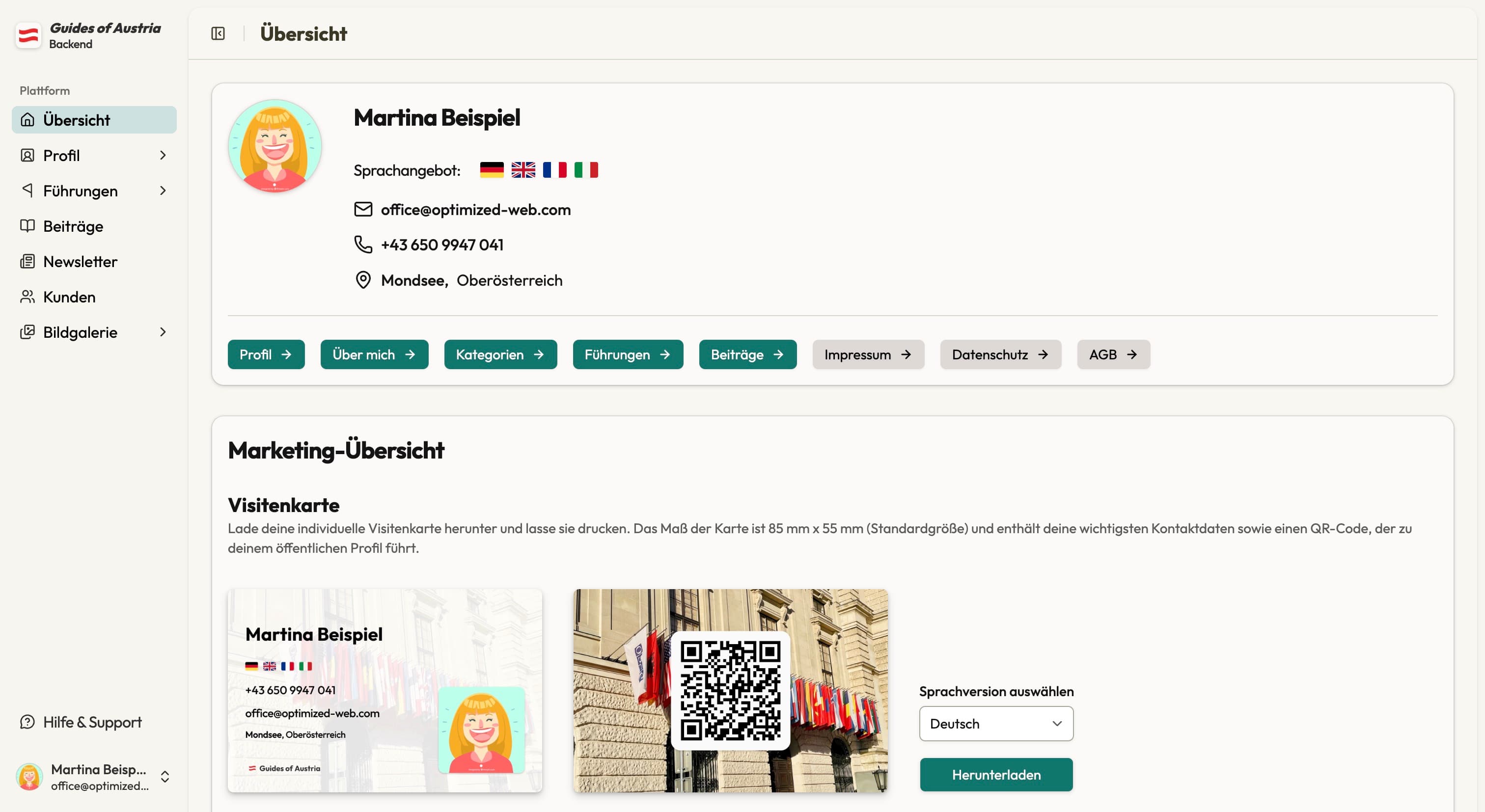Open Profil in the sidebar

tap(94, 155)
